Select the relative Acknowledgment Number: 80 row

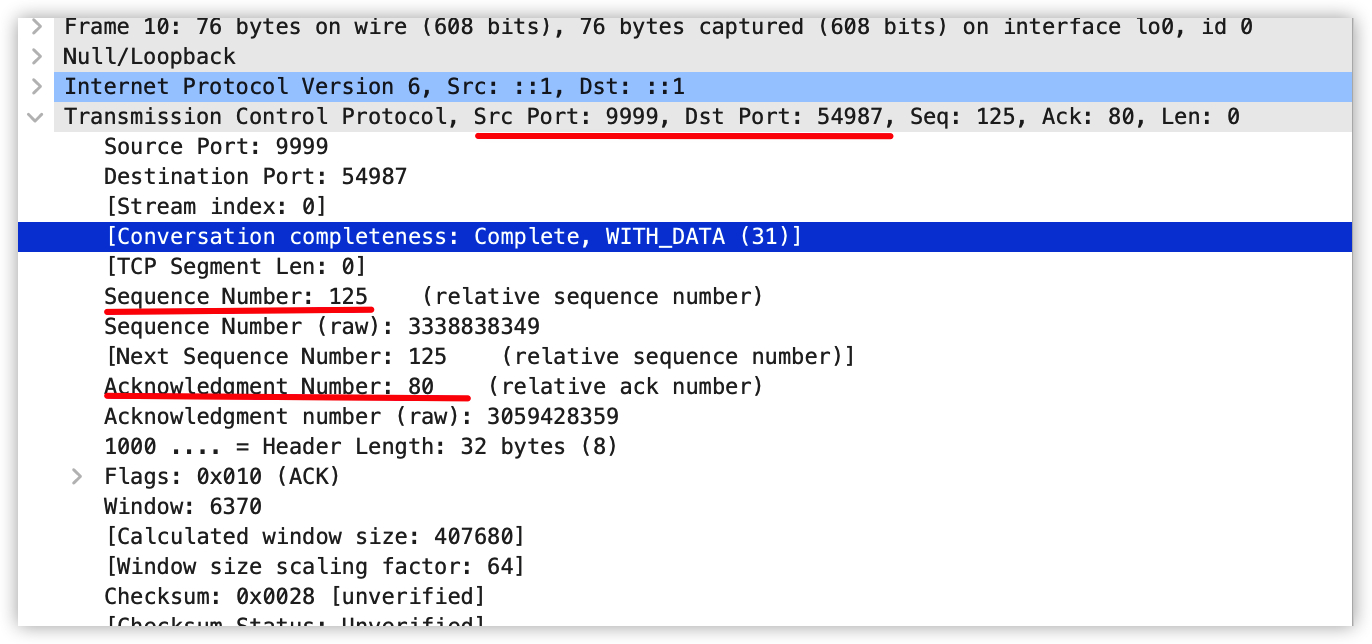point(269,387)
